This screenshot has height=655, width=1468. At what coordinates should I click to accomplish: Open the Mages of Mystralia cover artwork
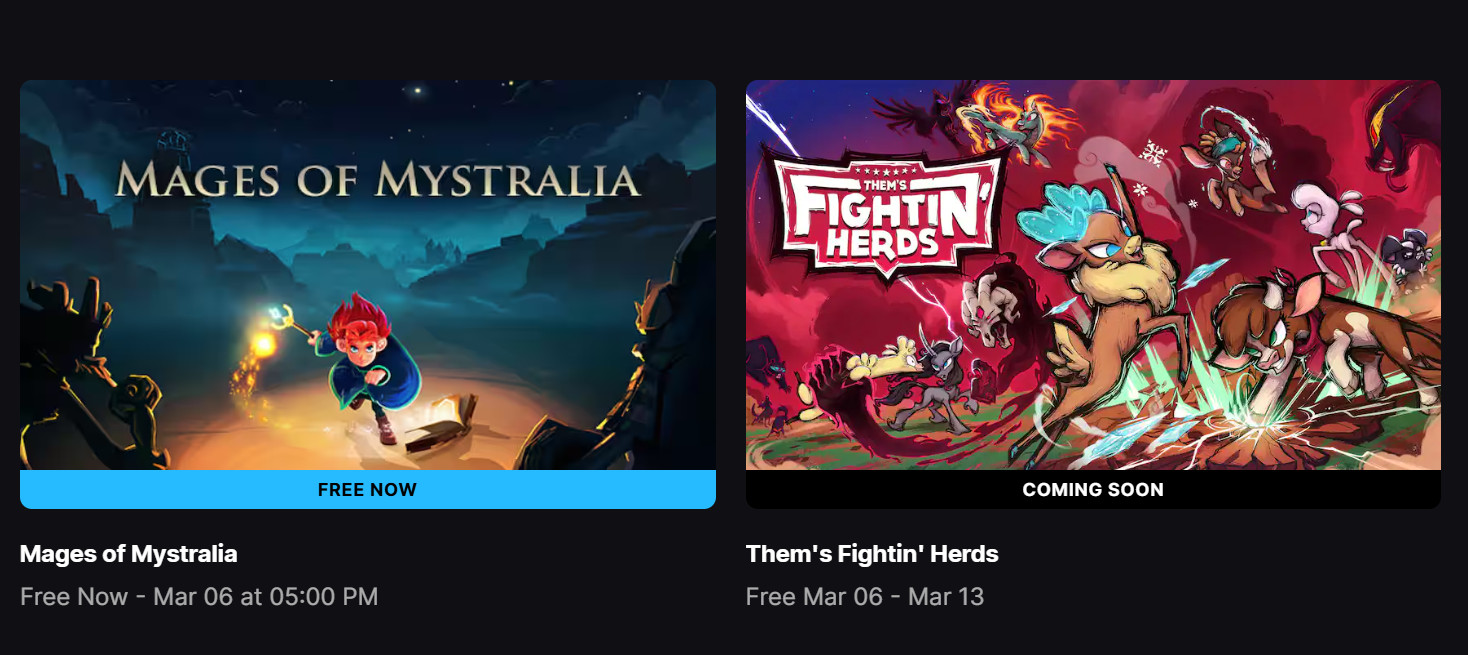367,275
